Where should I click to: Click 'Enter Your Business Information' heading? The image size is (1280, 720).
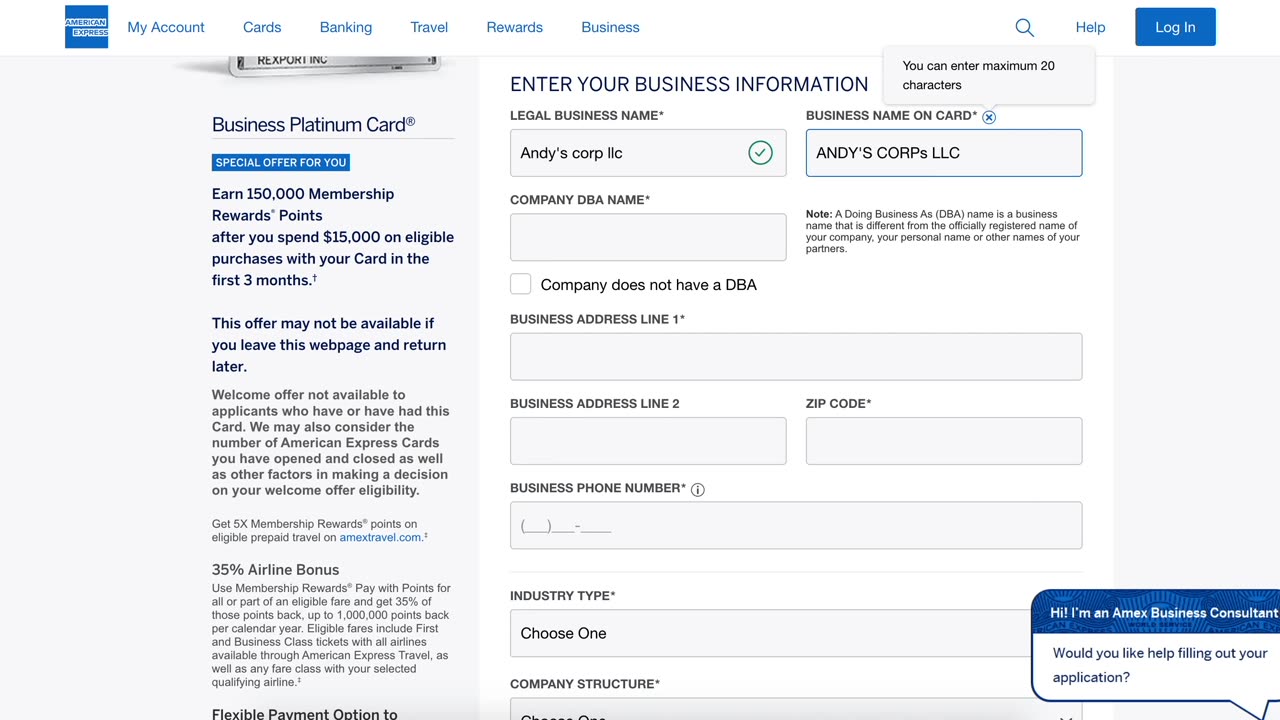point(689,84)
